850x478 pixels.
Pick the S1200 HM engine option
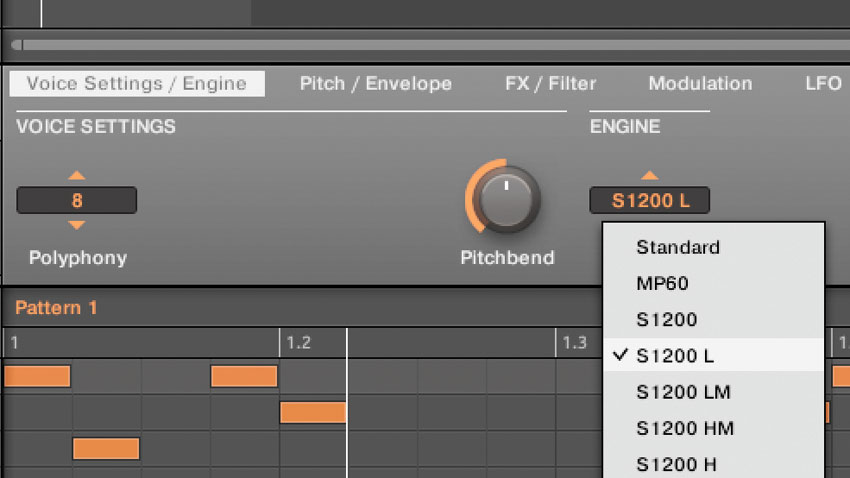685,428
